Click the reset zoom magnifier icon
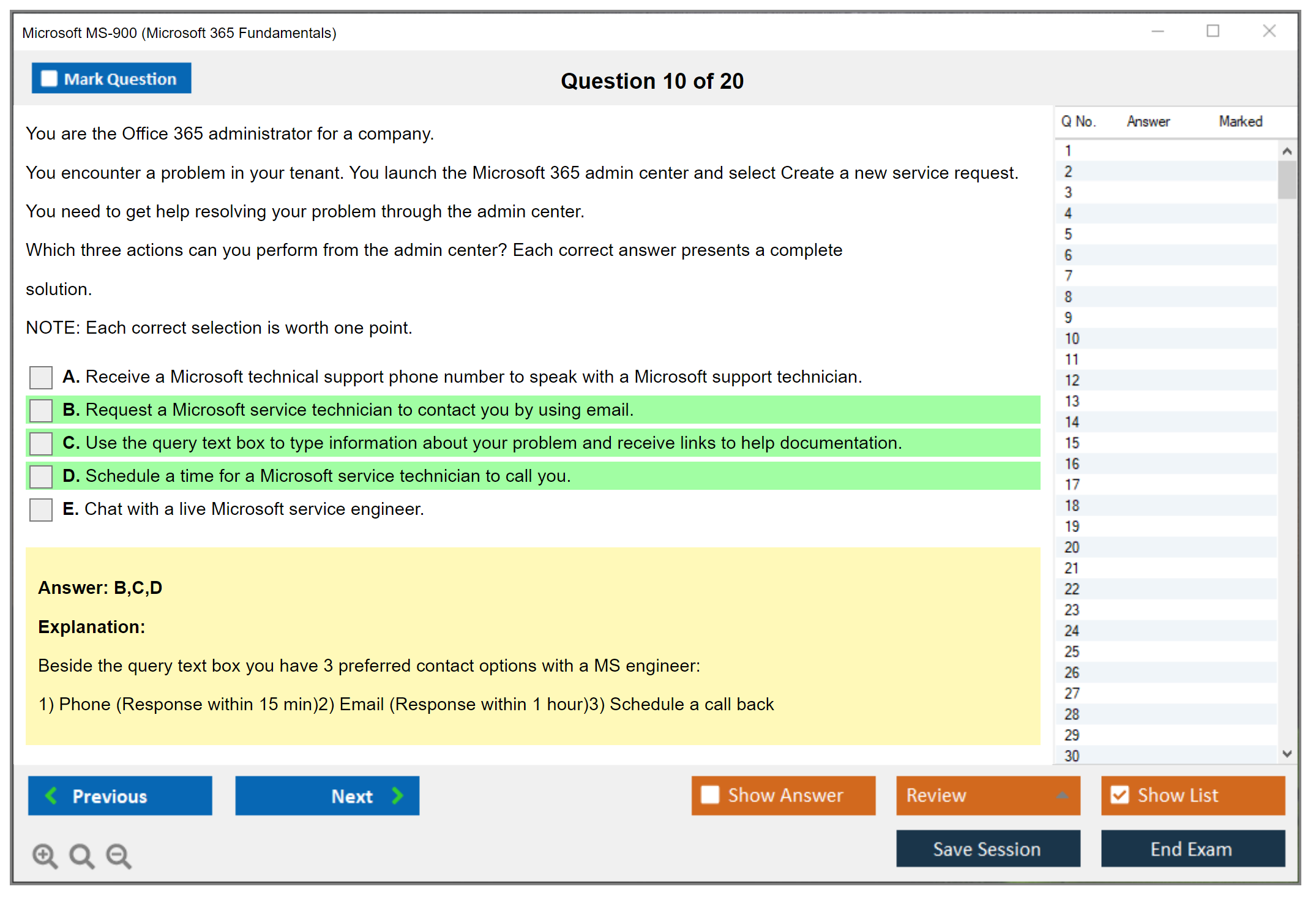This screenshot has width=1316, height=900. tap(81, 855)
